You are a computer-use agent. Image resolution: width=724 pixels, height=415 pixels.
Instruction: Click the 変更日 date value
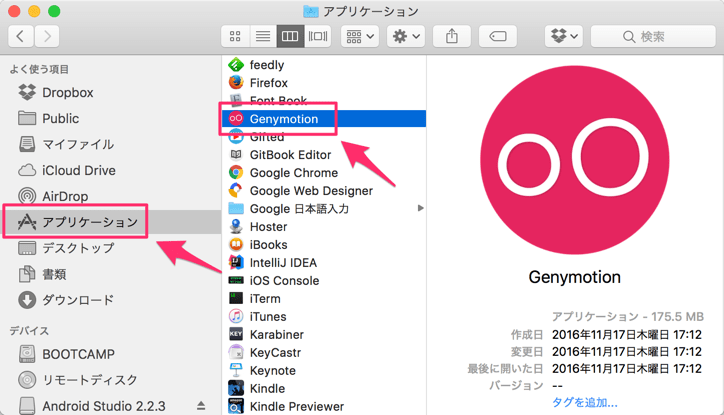[627, 351]
